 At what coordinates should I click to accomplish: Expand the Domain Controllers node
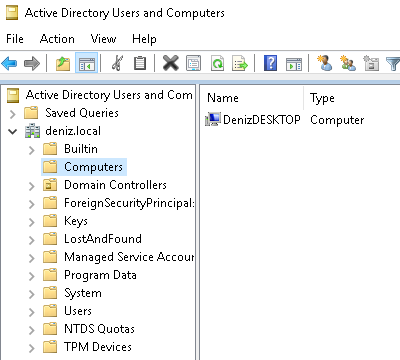32,186
